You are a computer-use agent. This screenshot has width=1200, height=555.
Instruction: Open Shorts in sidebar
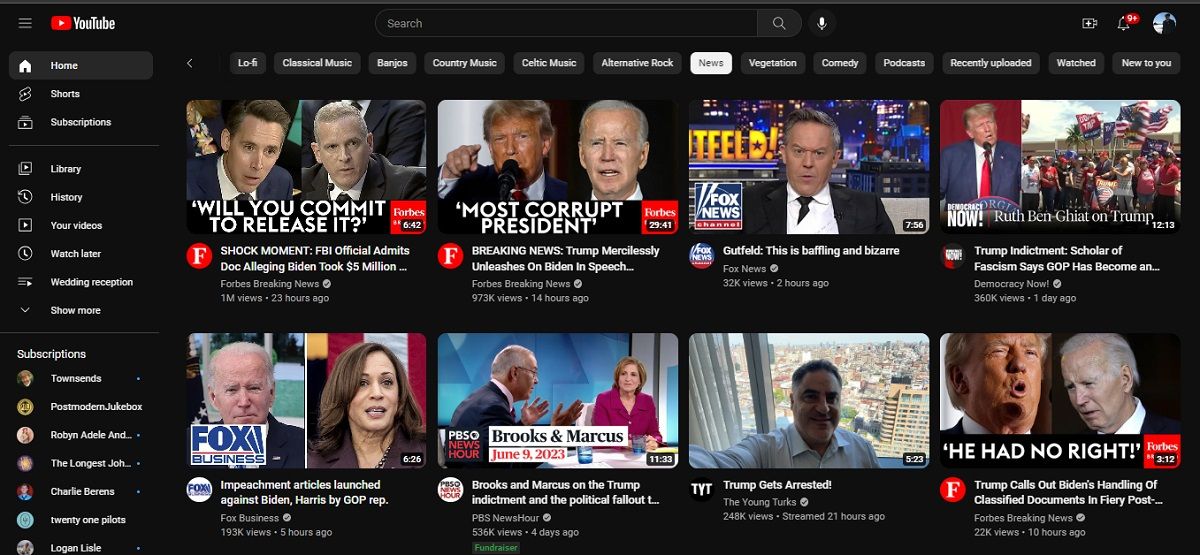tap(81, 94)
